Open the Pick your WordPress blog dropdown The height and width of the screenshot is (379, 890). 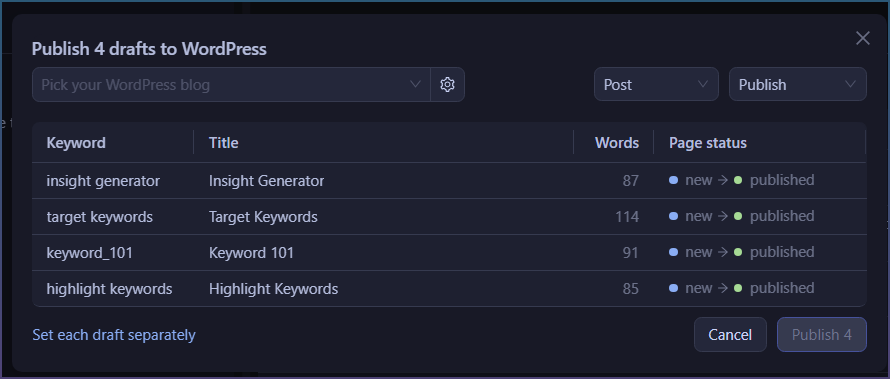(231, 85)
